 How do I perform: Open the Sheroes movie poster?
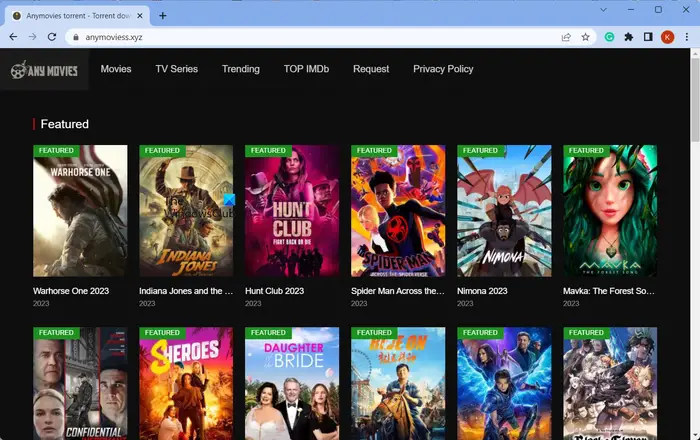[x=186, y=384]
